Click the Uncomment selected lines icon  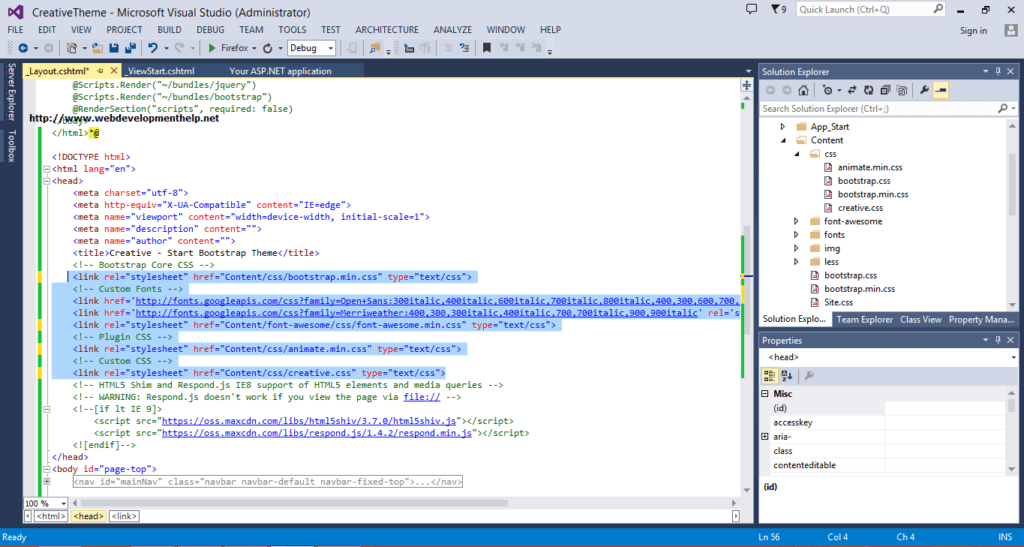click(x=464, y=48)
